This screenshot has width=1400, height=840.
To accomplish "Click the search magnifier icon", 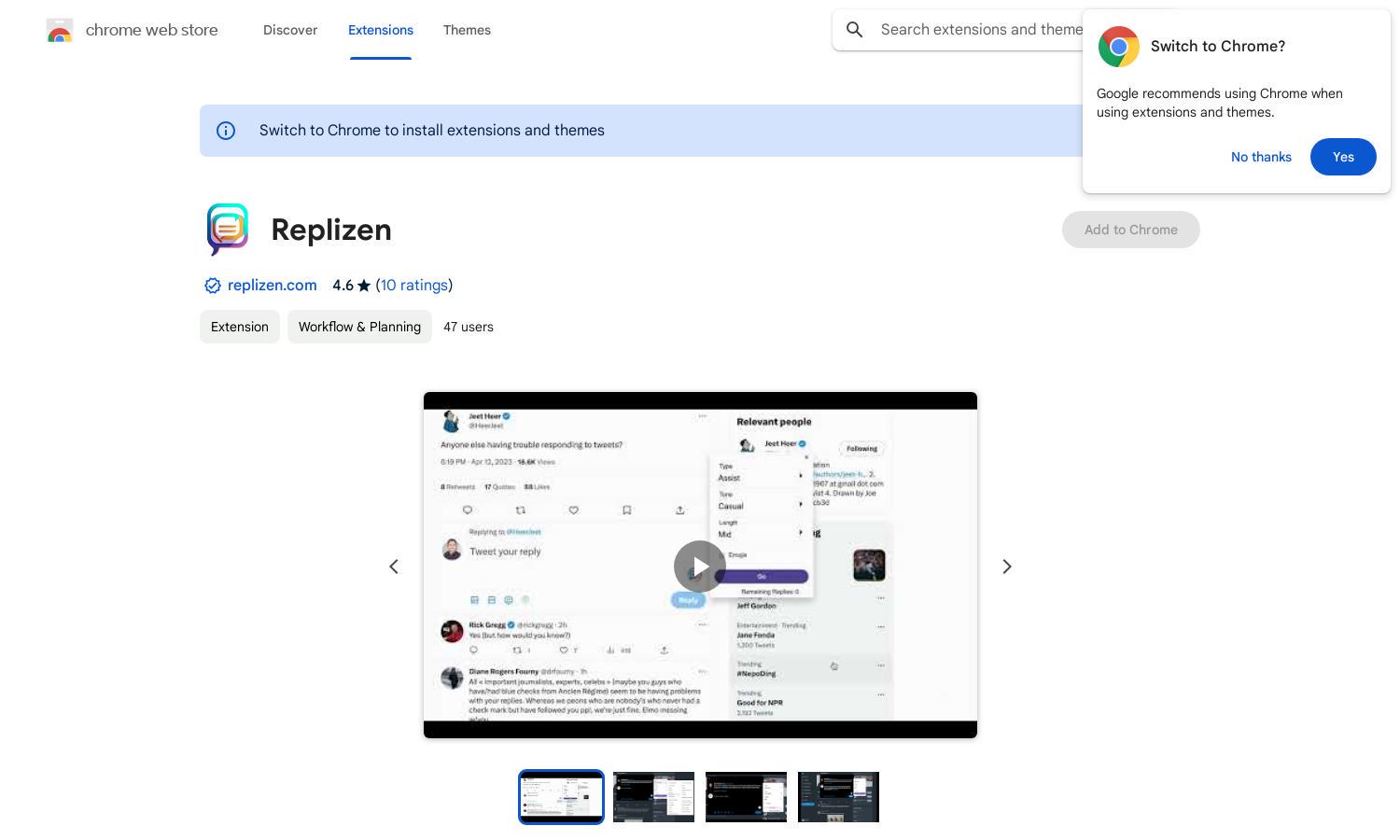I will pos(854,30).
